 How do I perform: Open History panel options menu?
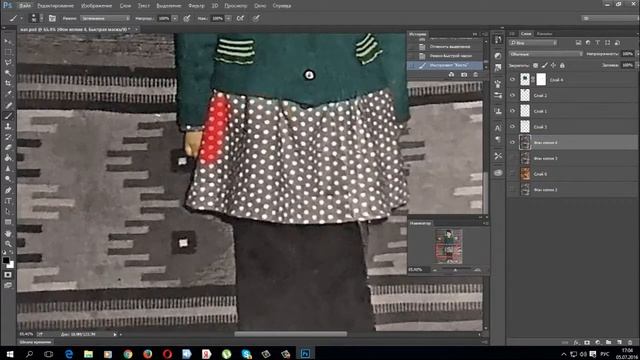coord(485,34)
